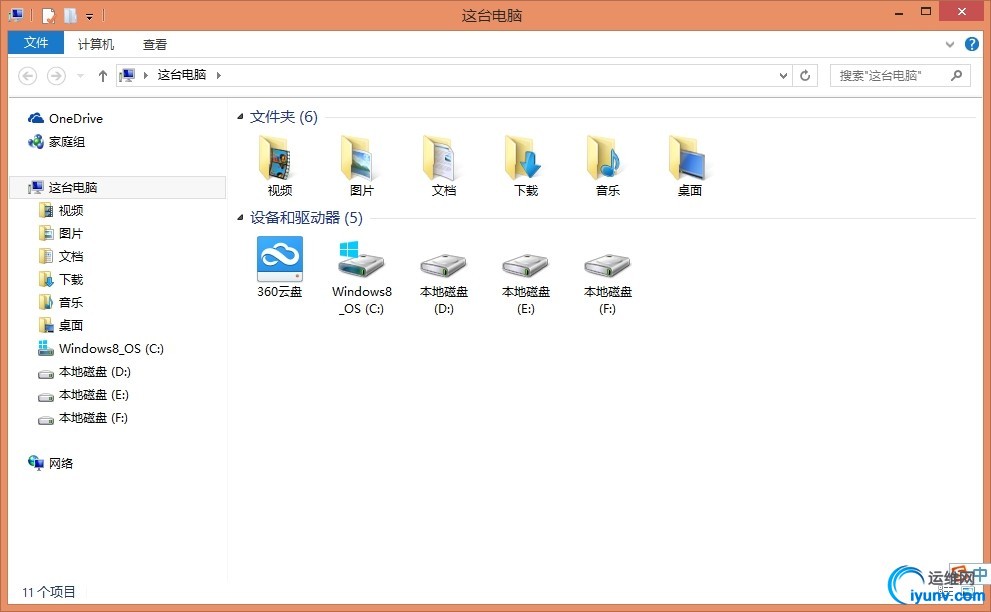The image size is (991, 612).
Task: Select Windows8_OS (C:) in sidebar tree
Action: (x=101, y=348)
